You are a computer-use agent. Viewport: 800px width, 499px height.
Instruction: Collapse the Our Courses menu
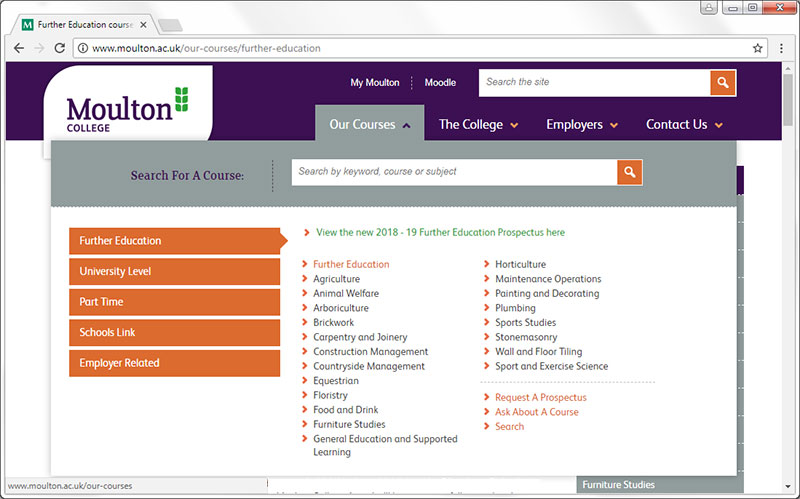406,126
